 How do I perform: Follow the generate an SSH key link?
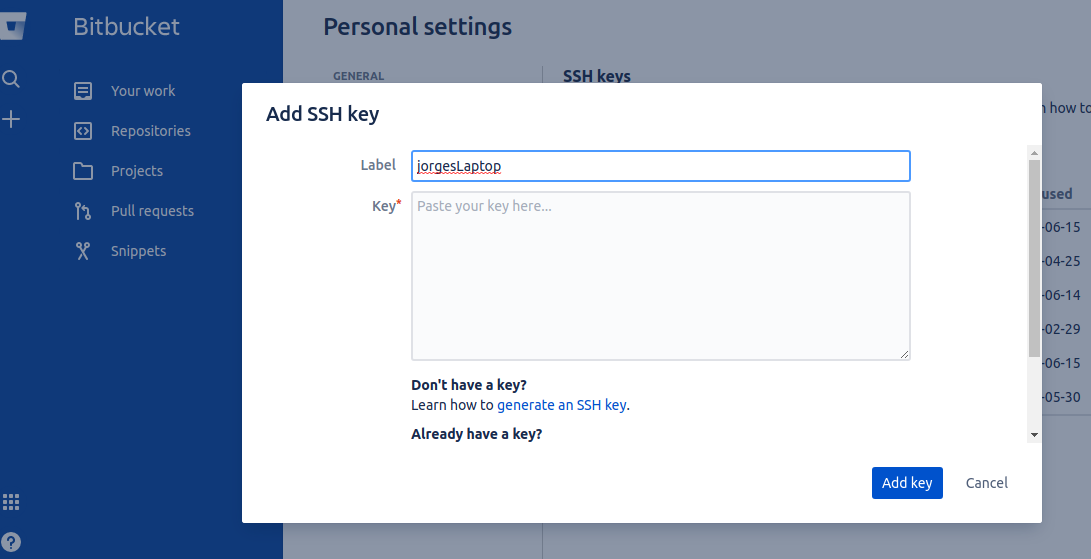(x=562, y=405)
